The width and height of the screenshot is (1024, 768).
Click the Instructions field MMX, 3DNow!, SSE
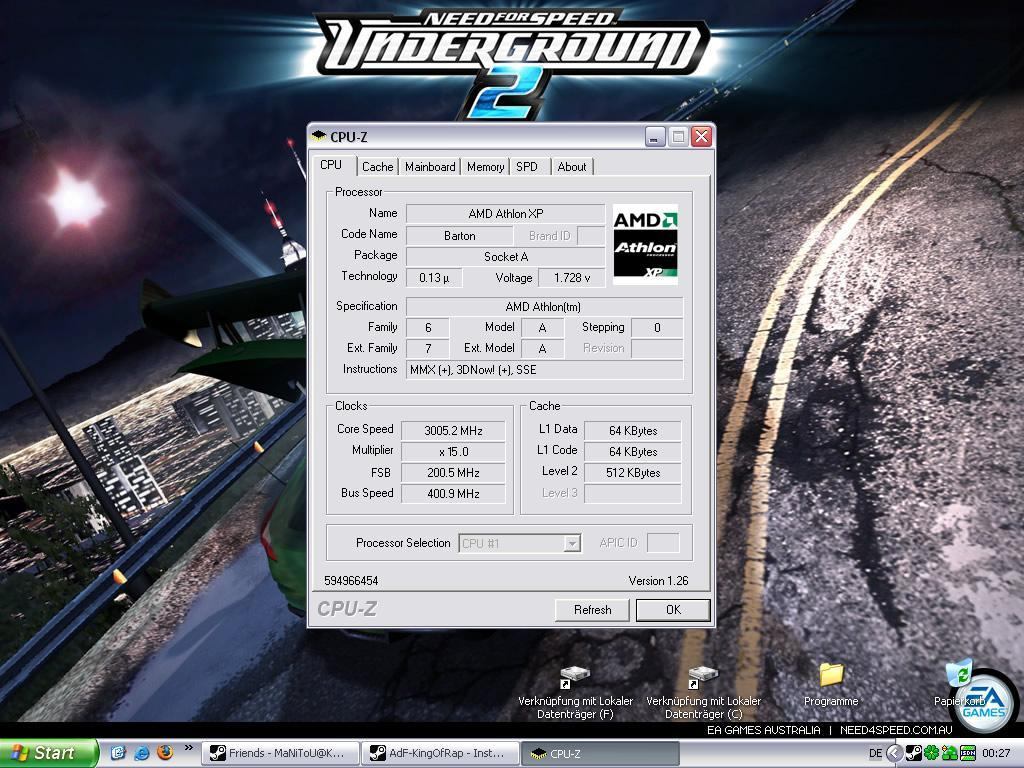[544, 370]
